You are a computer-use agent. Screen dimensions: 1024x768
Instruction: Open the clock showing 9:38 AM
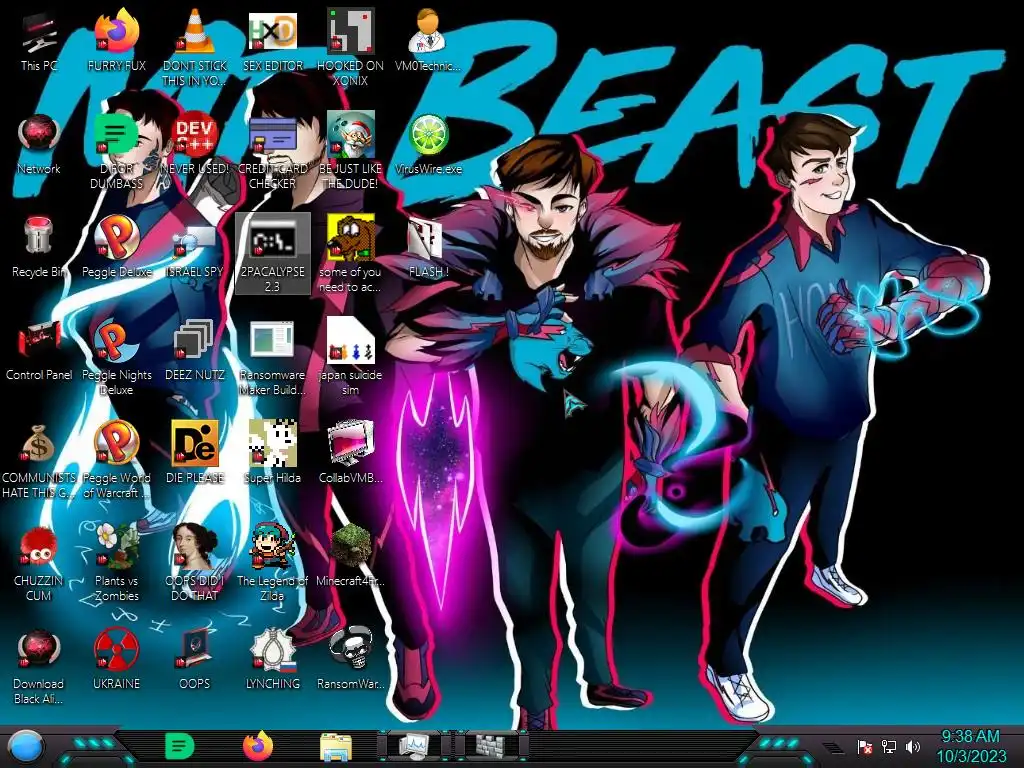point(971,746)
